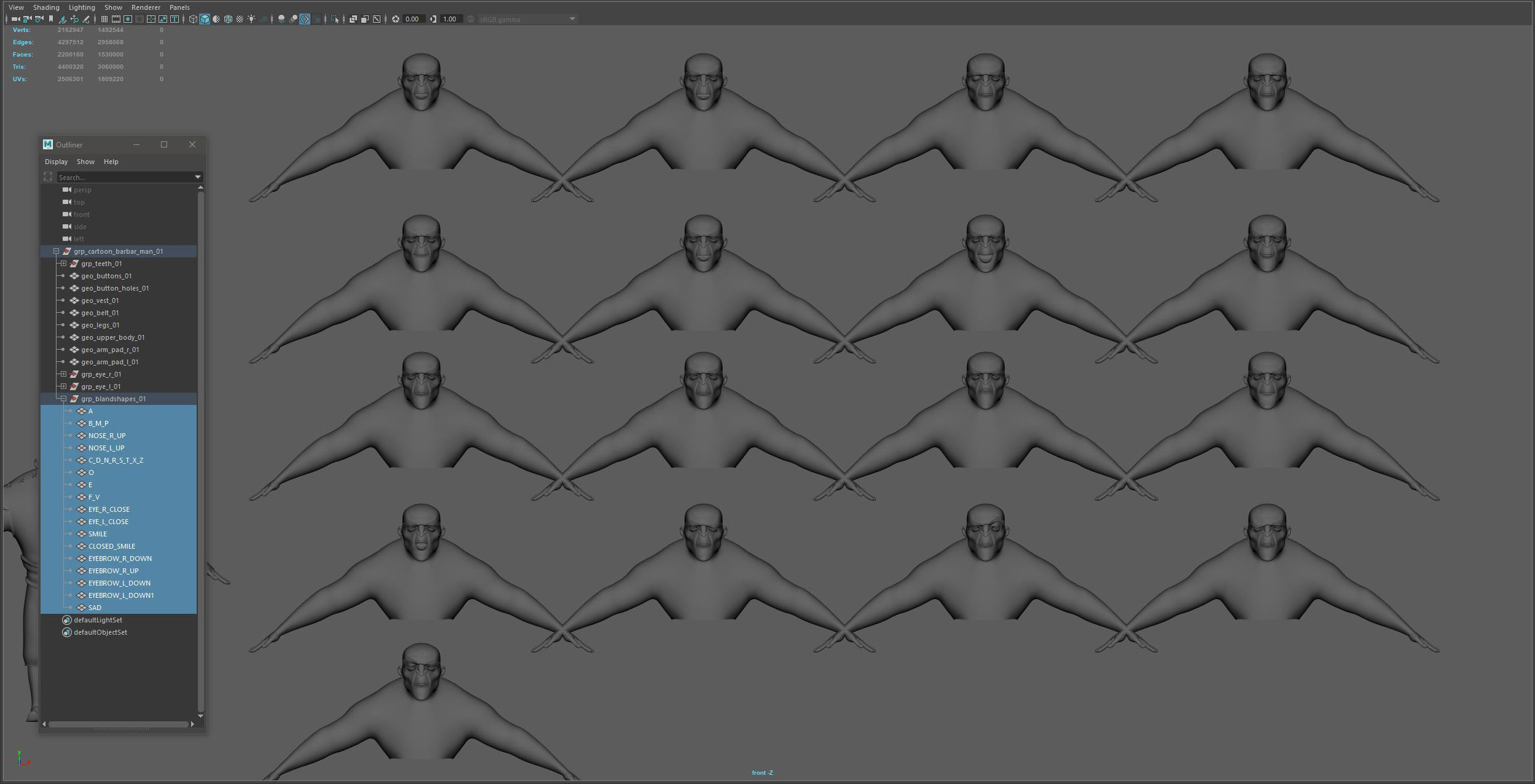The width and height of the screenshot is (1535, 784).
Task: Click the bookmark icon in toolbar
Action: click(x=51, y=19)
